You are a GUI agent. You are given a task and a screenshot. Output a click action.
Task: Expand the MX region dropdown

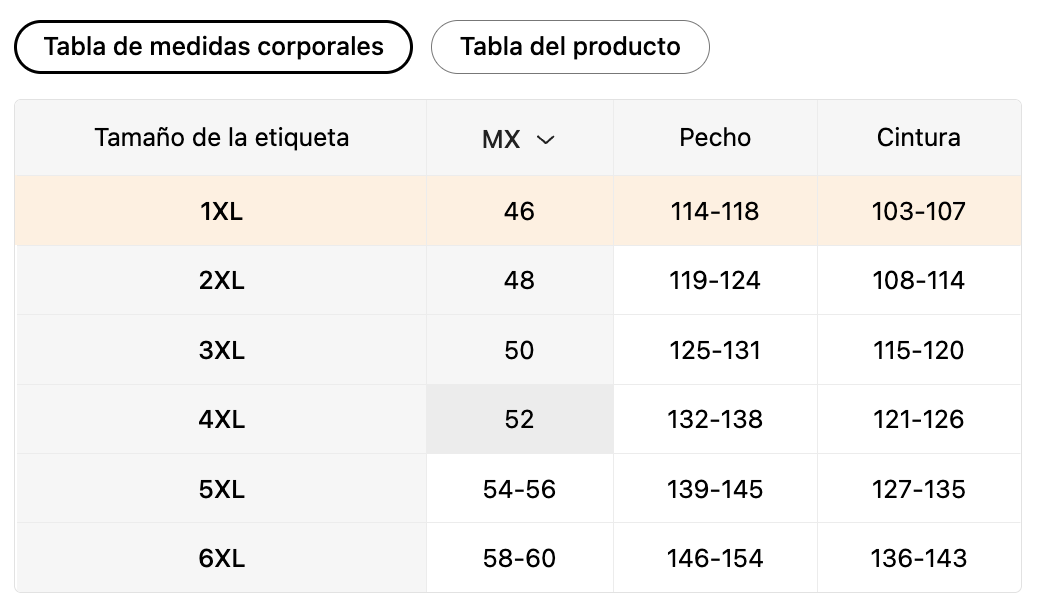click(518, 139)
